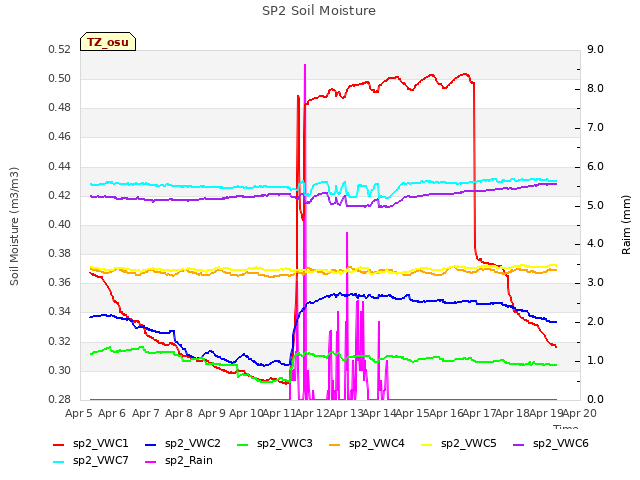The image size is (640, 480).
Task: Toggle sp2_Rain legend entry
Action: pyautogui.click(x=179, y=461)
